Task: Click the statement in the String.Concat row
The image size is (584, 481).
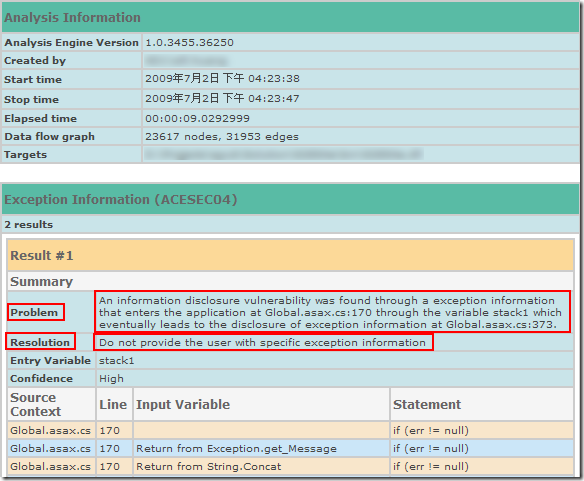Action: tap(431, 466)
